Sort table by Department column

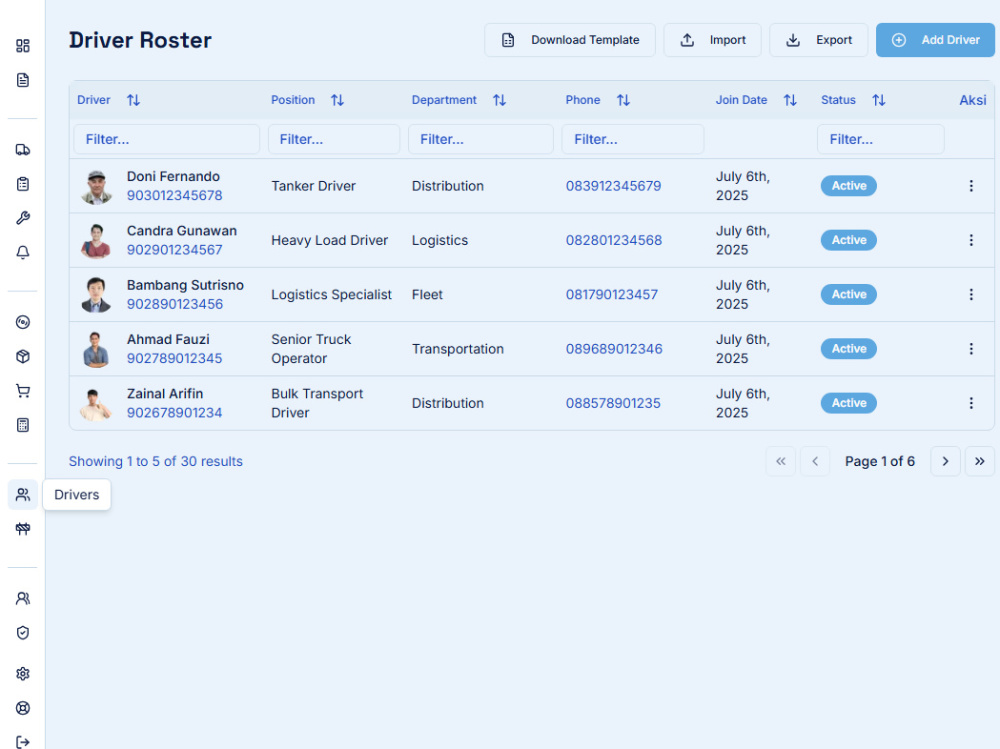[x=499, y=100]
